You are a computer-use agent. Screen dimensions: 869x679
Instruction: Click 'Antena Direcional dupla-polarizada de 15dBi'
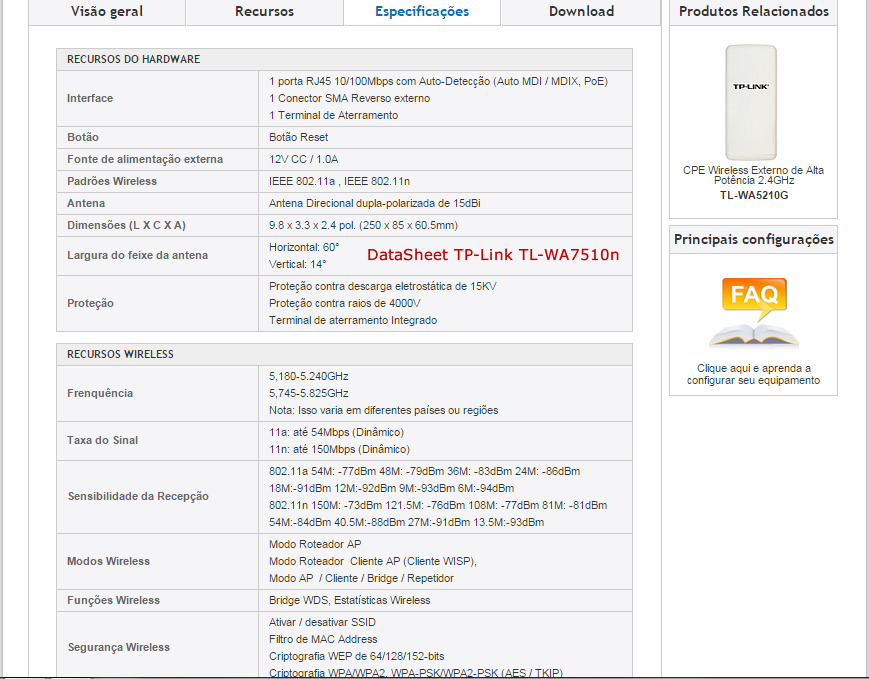tap(375, 203)
